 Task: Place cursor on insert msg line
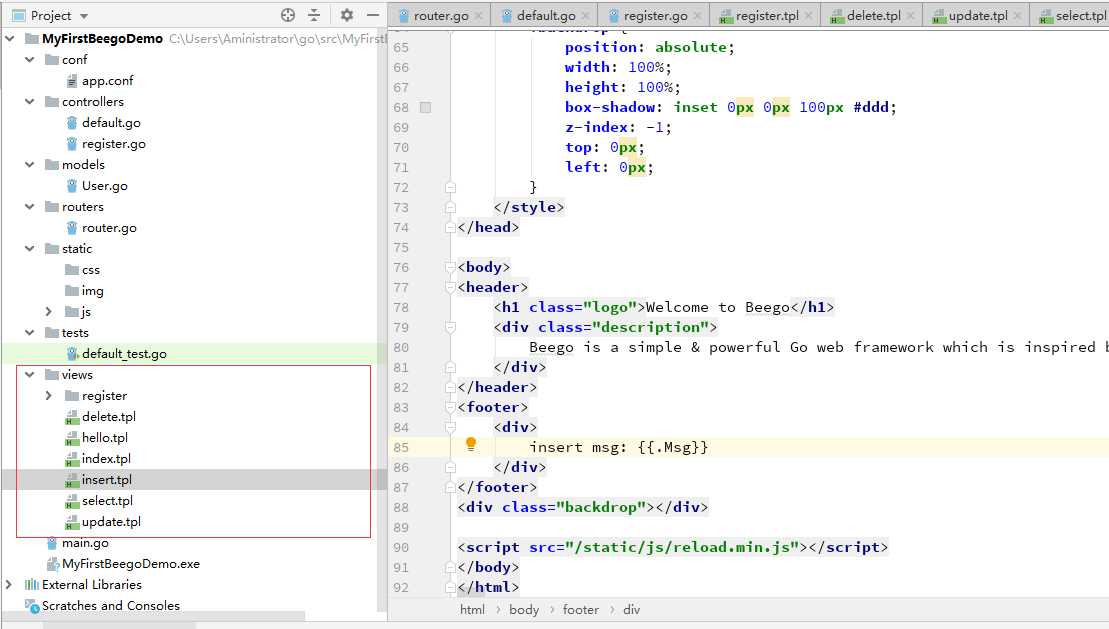click(618, 447)
